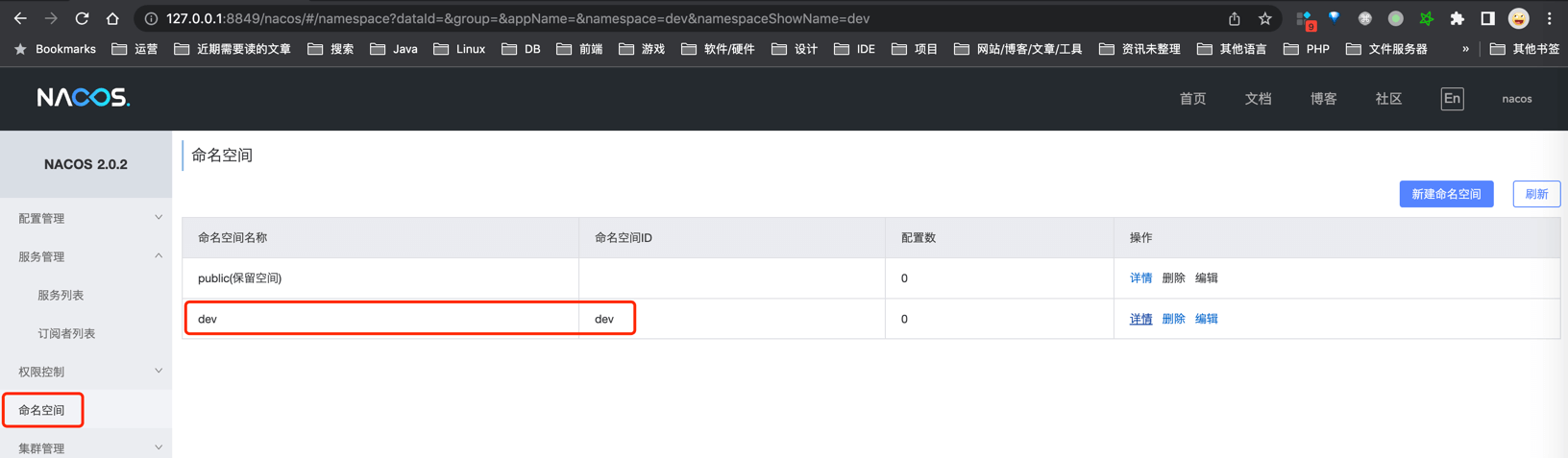The image size is (1568, 458).
Task: Expand the 配置管理 sidebar section
Action: [86, 218]
